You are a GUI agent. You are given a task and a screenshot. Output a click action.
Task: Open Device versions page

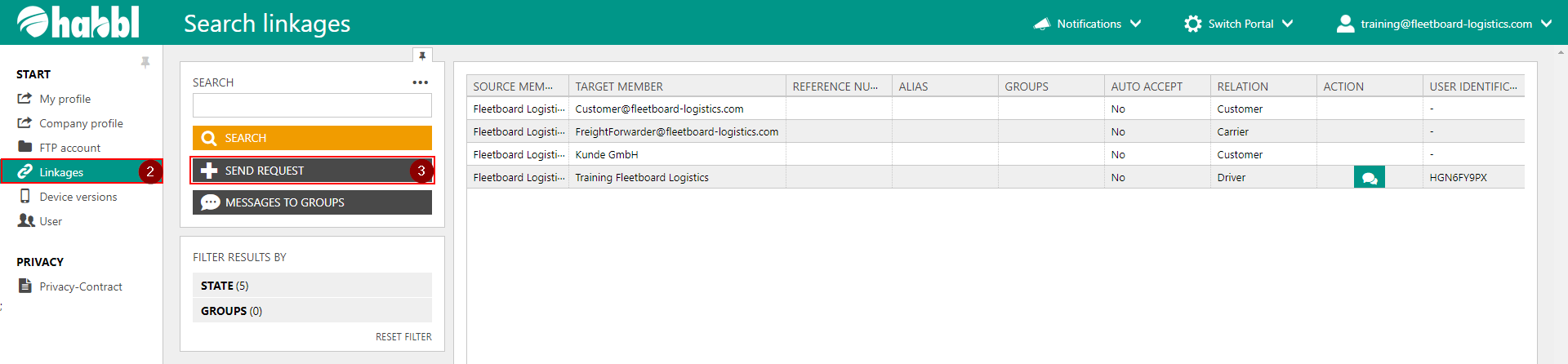point(78,197)
